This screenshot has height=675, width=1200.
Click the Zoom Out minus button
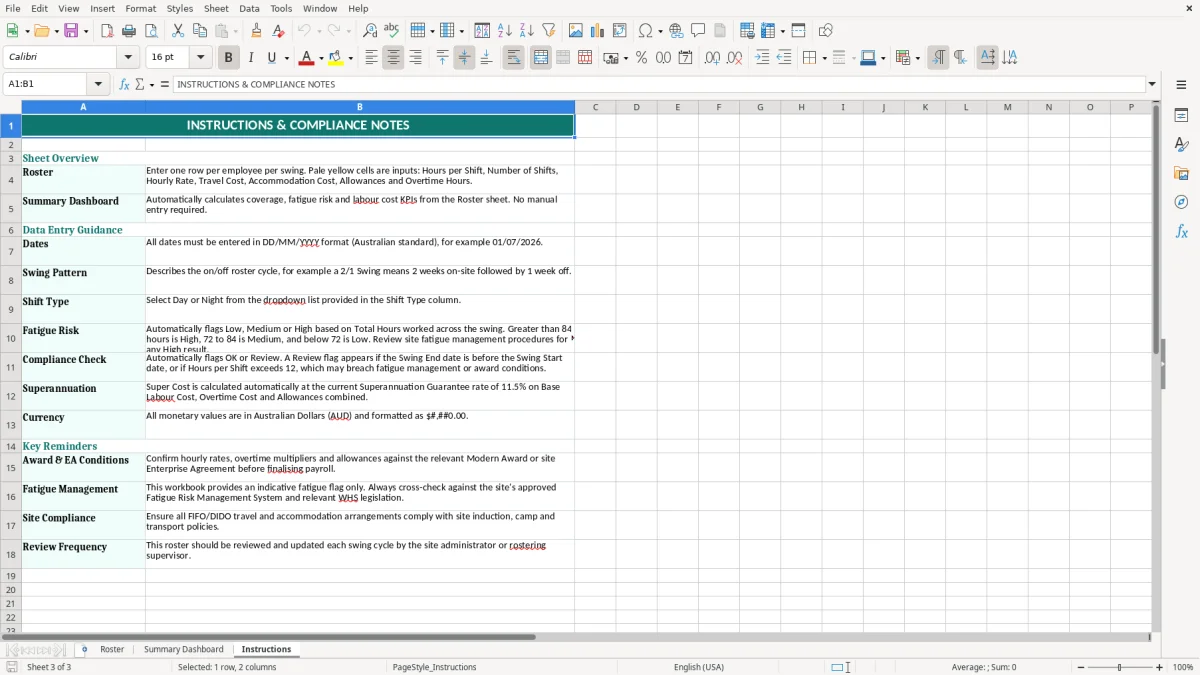point(1081,667)
